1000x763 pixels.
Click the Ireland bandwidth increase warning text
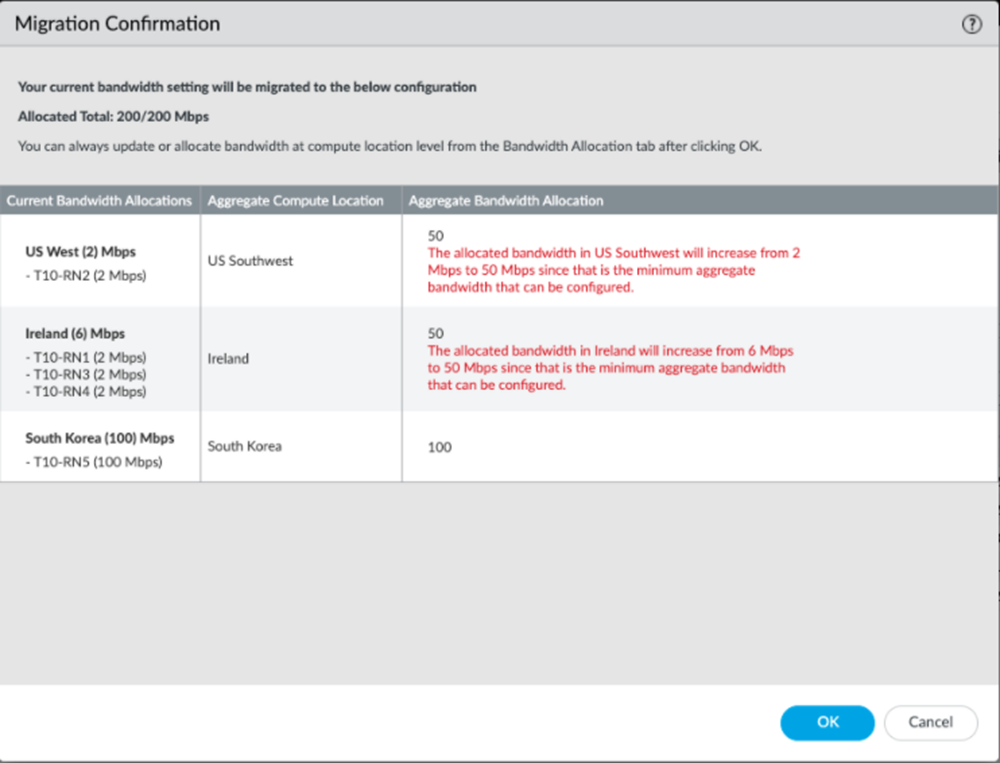pyautogui.click(x=610, y=367)
